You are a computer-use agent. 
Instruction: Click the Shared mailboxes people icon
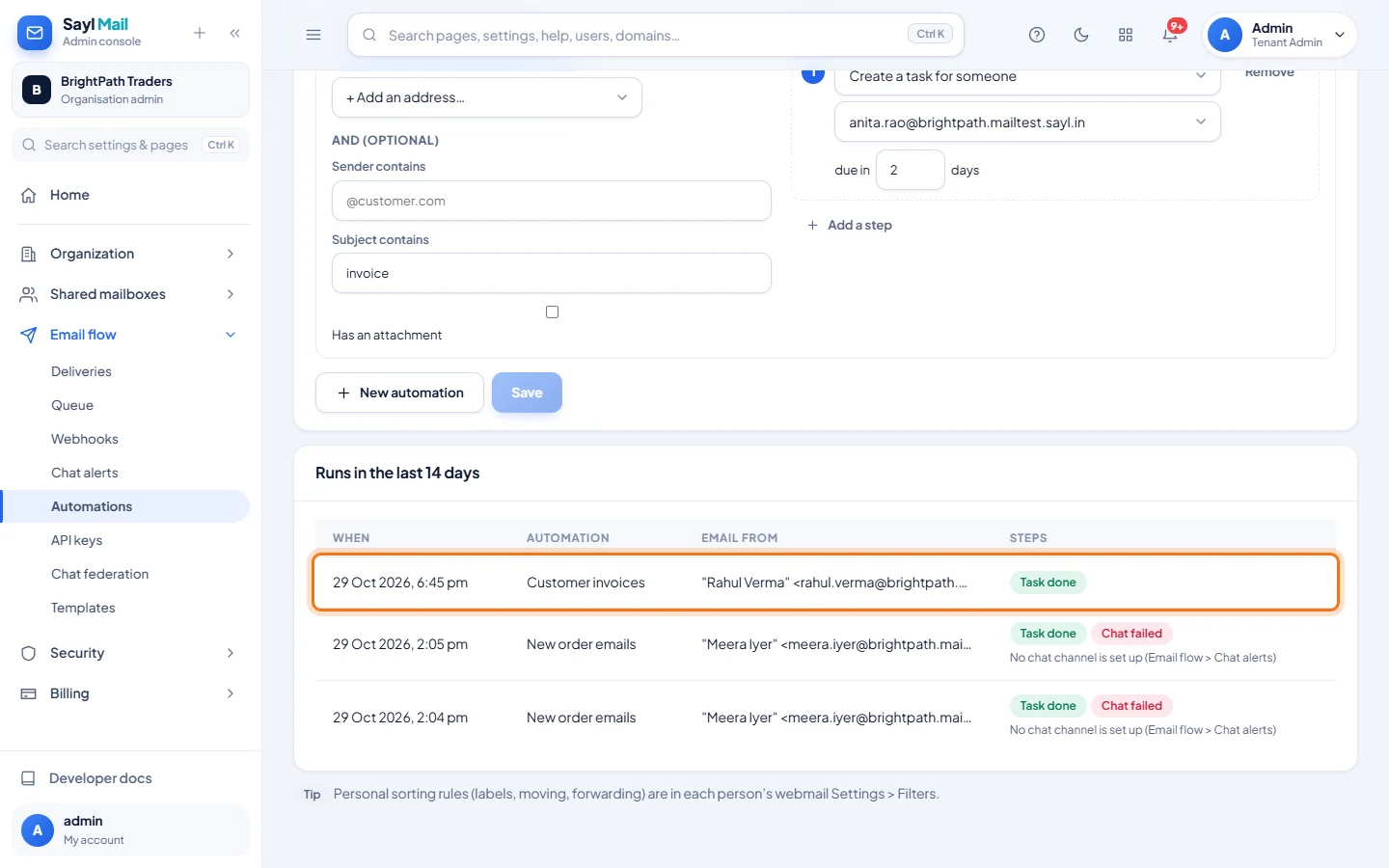[29, 294]
